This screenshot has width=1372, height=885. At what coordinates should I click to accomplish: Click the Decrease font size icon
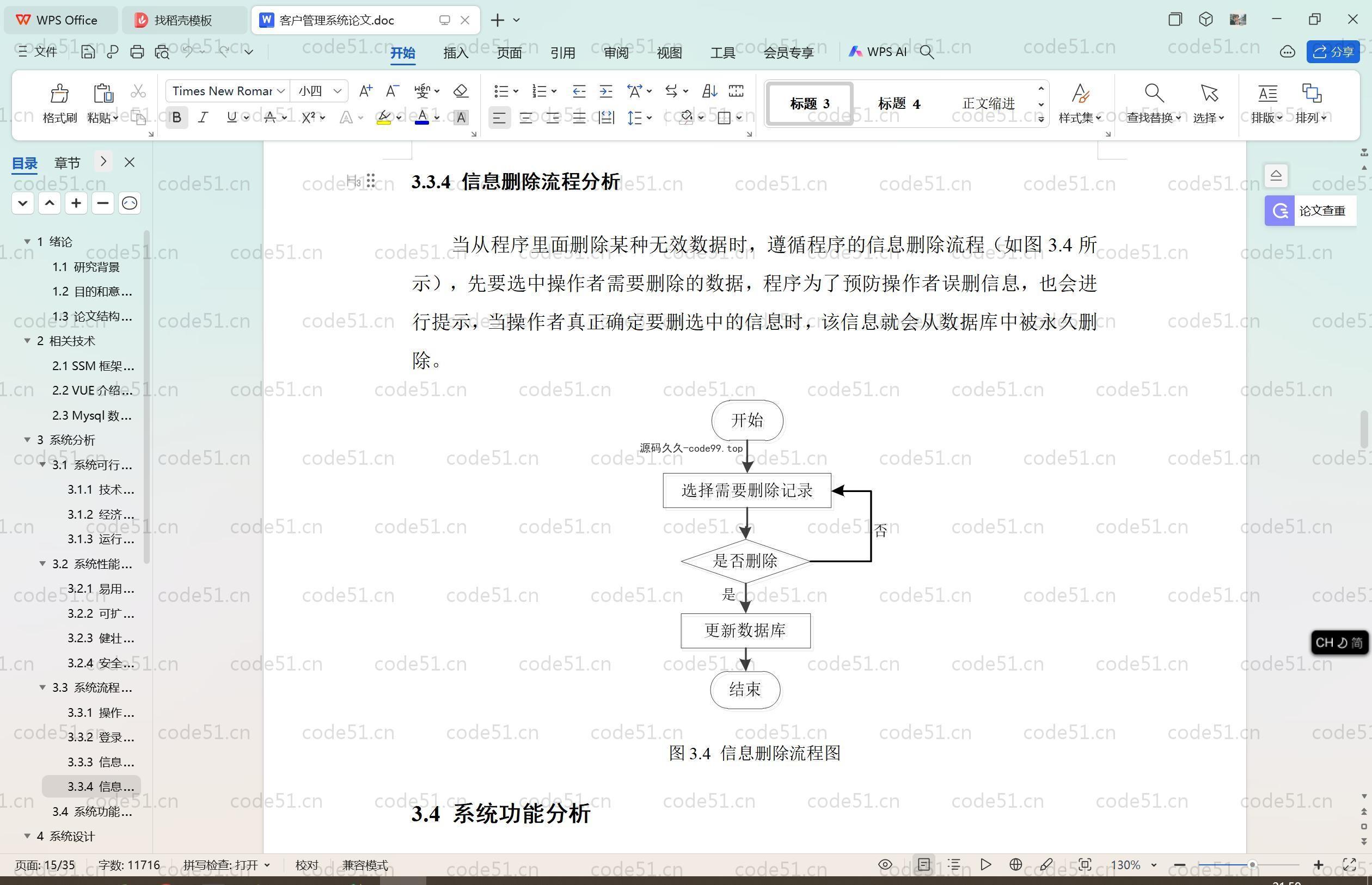pyautogui.click(x=392, y=91)
